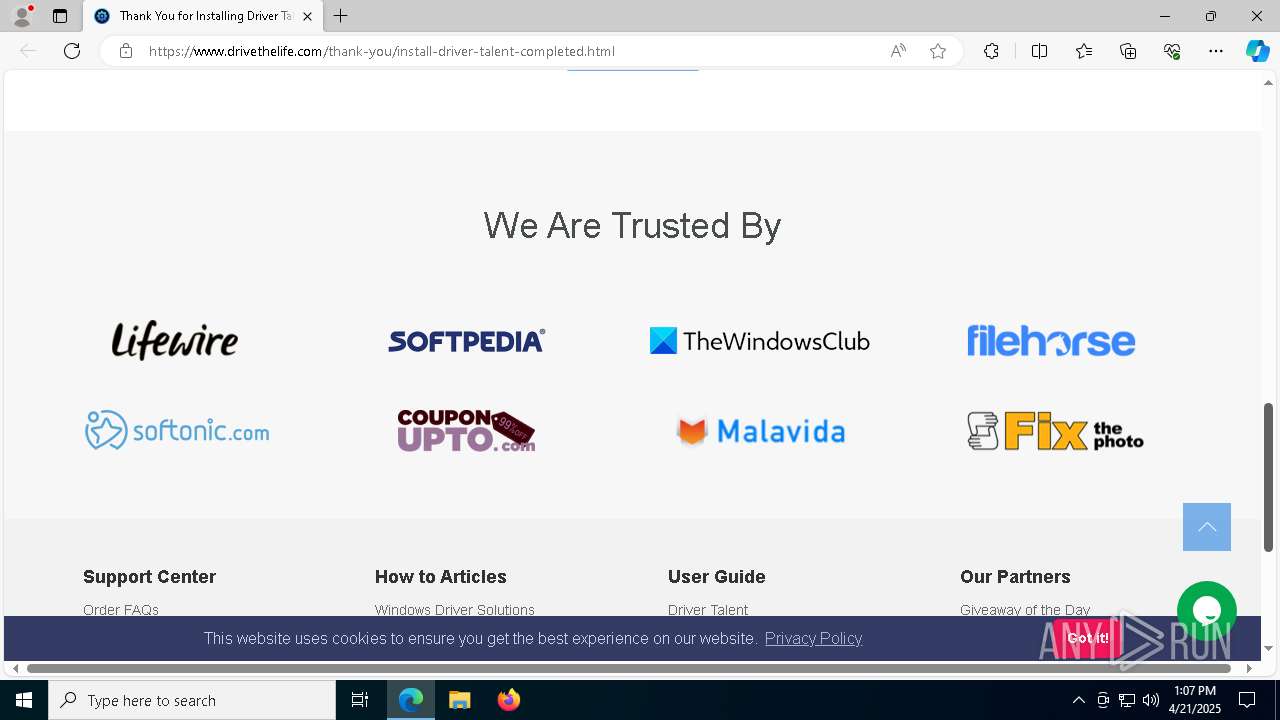The image size is (1280, 720).
Task: Open Browser essentials
Action: [1172, 51]
